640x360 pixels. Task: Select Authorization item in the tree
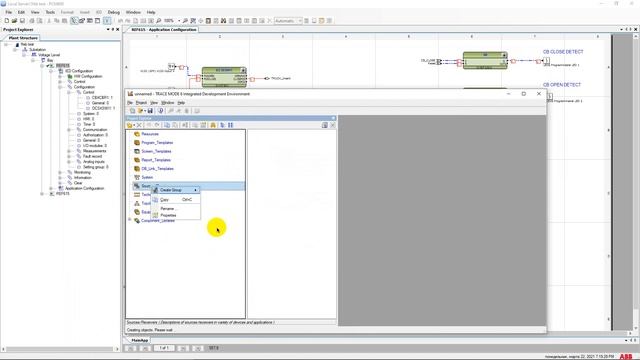pos(95,135)
